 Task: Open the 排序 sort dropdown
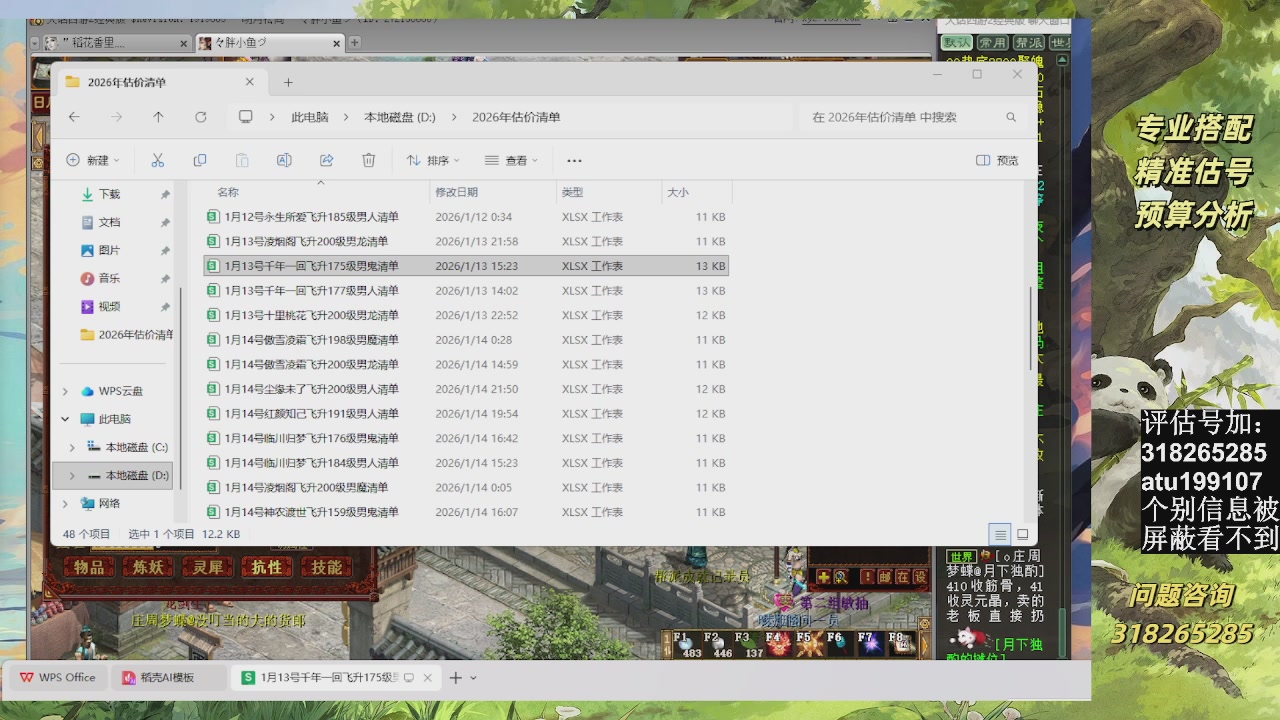pyautogui.click(x=433, y=160)
